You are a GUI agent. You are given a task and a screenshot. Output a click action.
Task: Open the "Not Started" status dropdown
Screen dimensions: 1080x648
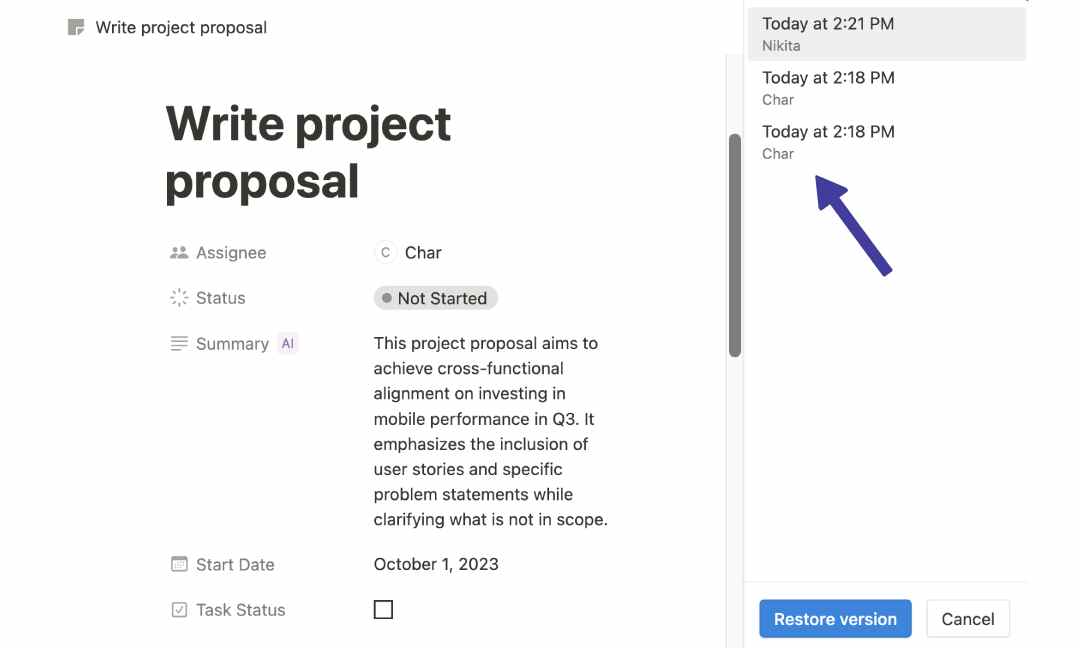point(435,297)
